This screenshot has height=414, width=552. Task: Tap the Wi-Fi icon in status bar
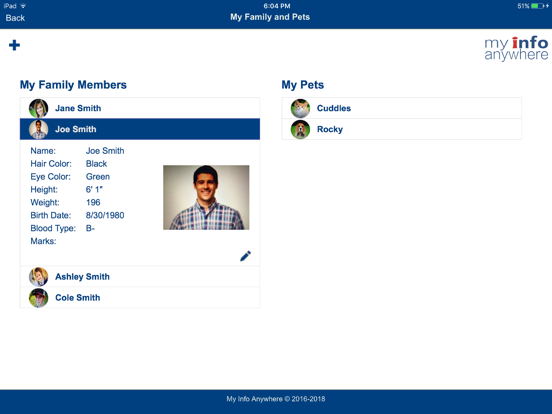click(23, 6)
